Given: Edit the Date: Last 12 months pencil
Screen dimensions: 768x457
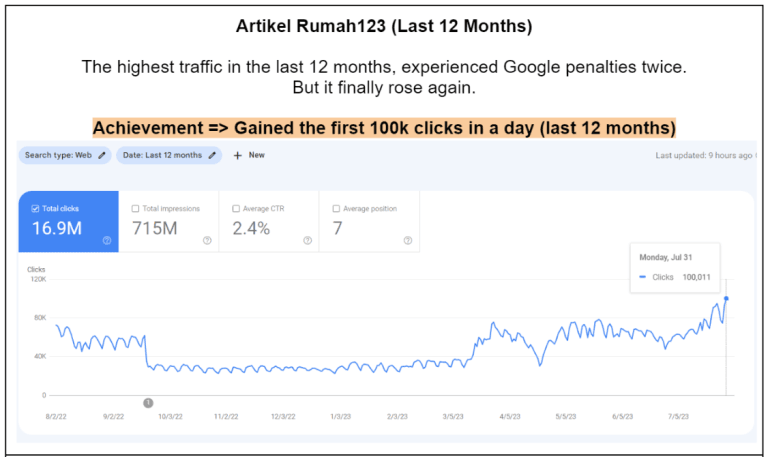Looking at the screenshot, I should 212,155.
